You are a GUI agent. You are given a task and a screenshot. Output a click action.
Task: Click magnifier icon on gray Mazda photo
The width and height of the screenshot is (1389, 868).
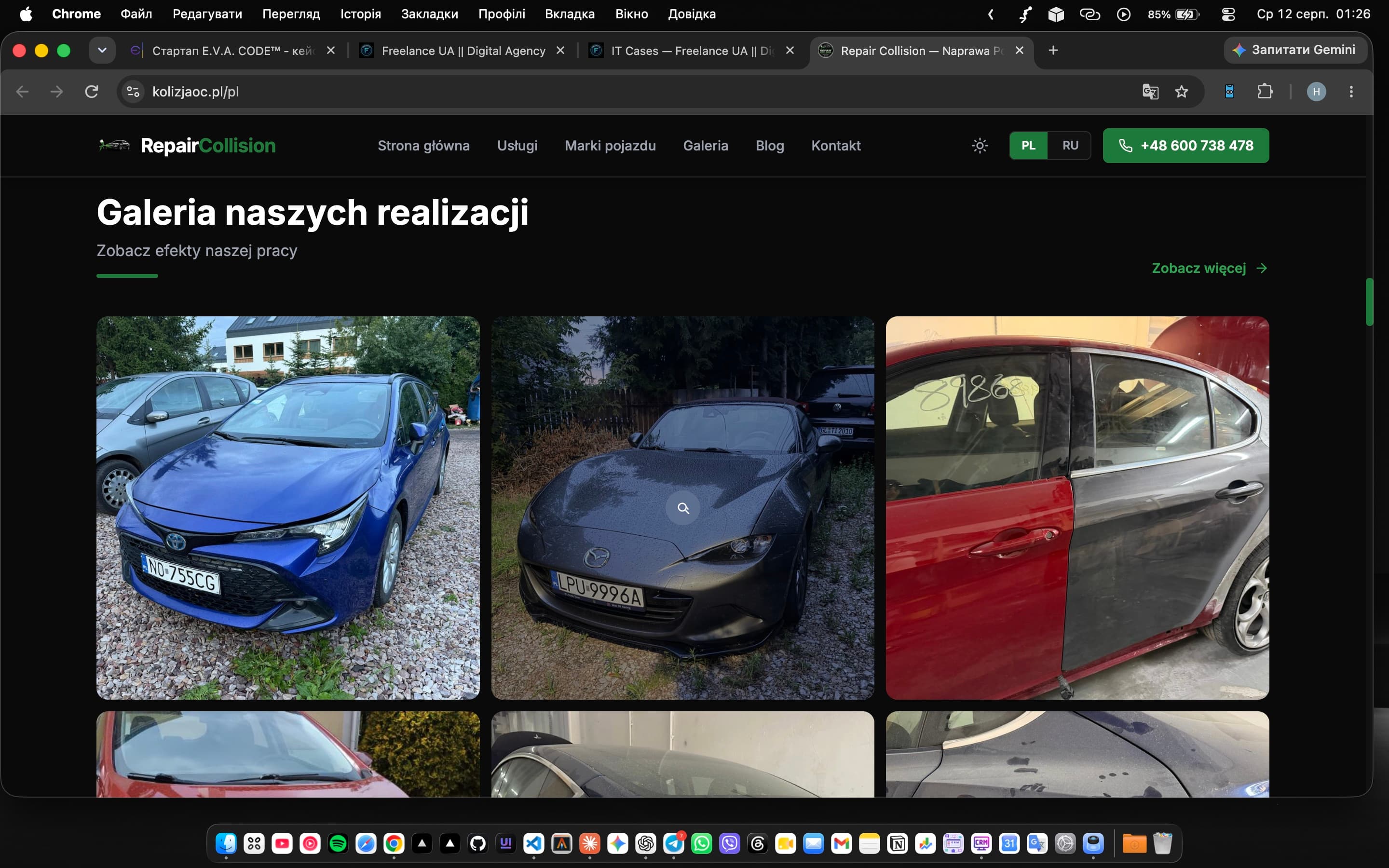683,508
